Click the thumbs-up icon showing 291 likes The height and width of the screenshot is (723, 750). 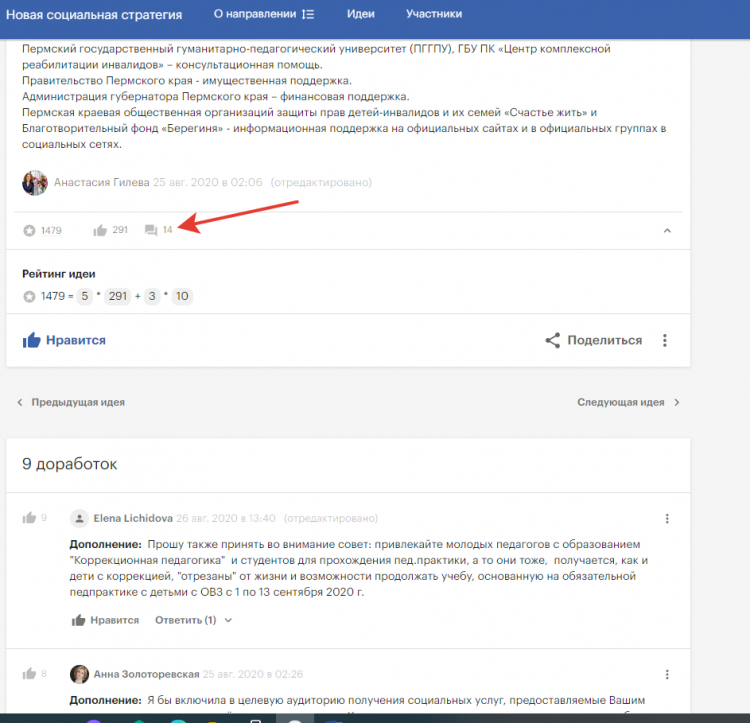click(x=100, y=231)
